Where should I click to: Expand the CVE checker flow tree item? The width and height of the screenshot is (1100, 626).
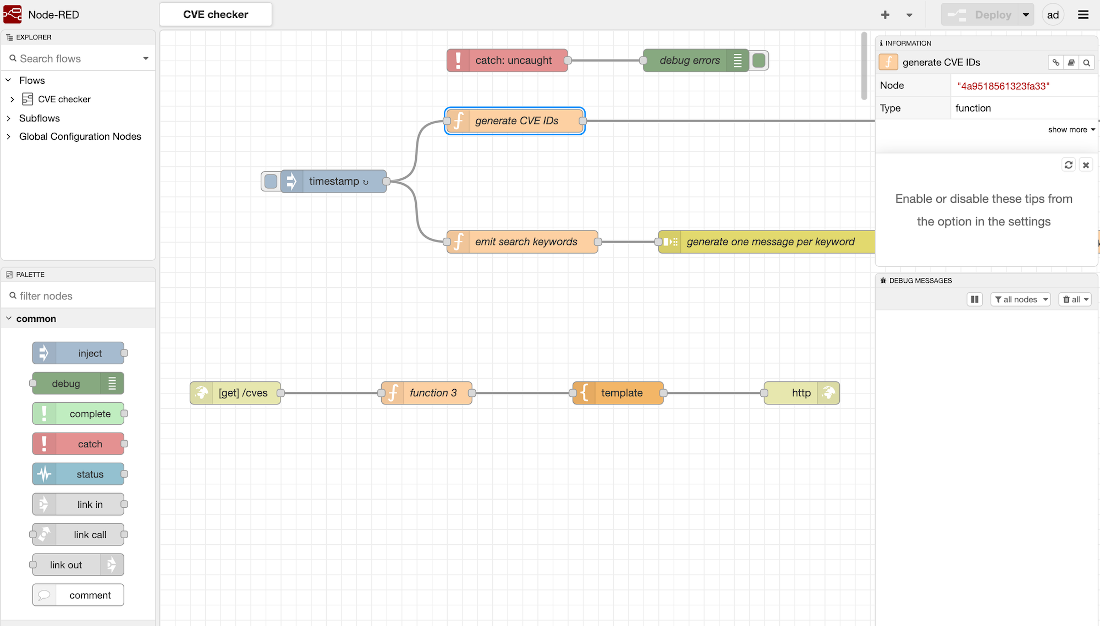[12, 99]
